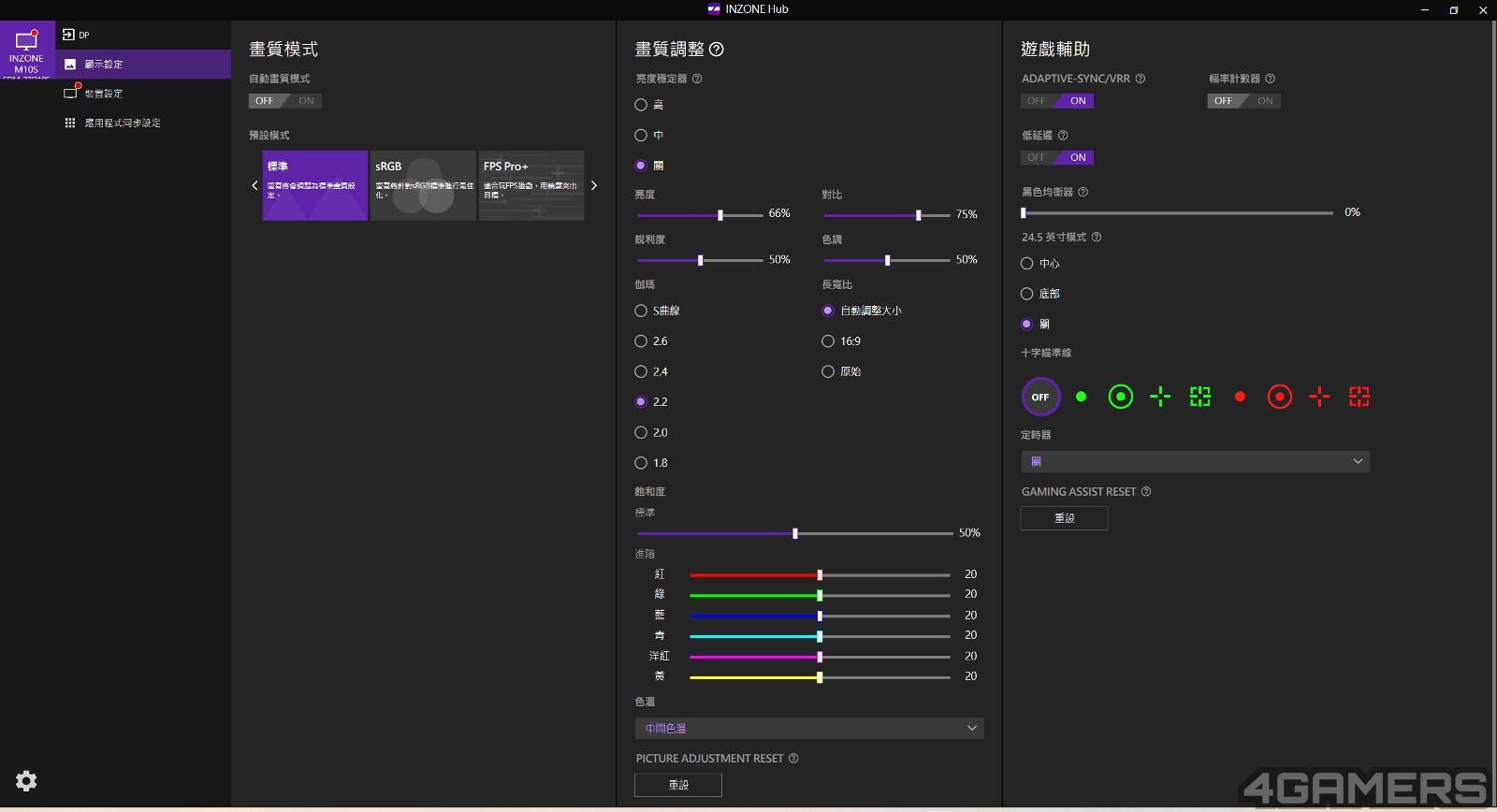Select the green circle-dot crosshair

(x=1120, y=397)
